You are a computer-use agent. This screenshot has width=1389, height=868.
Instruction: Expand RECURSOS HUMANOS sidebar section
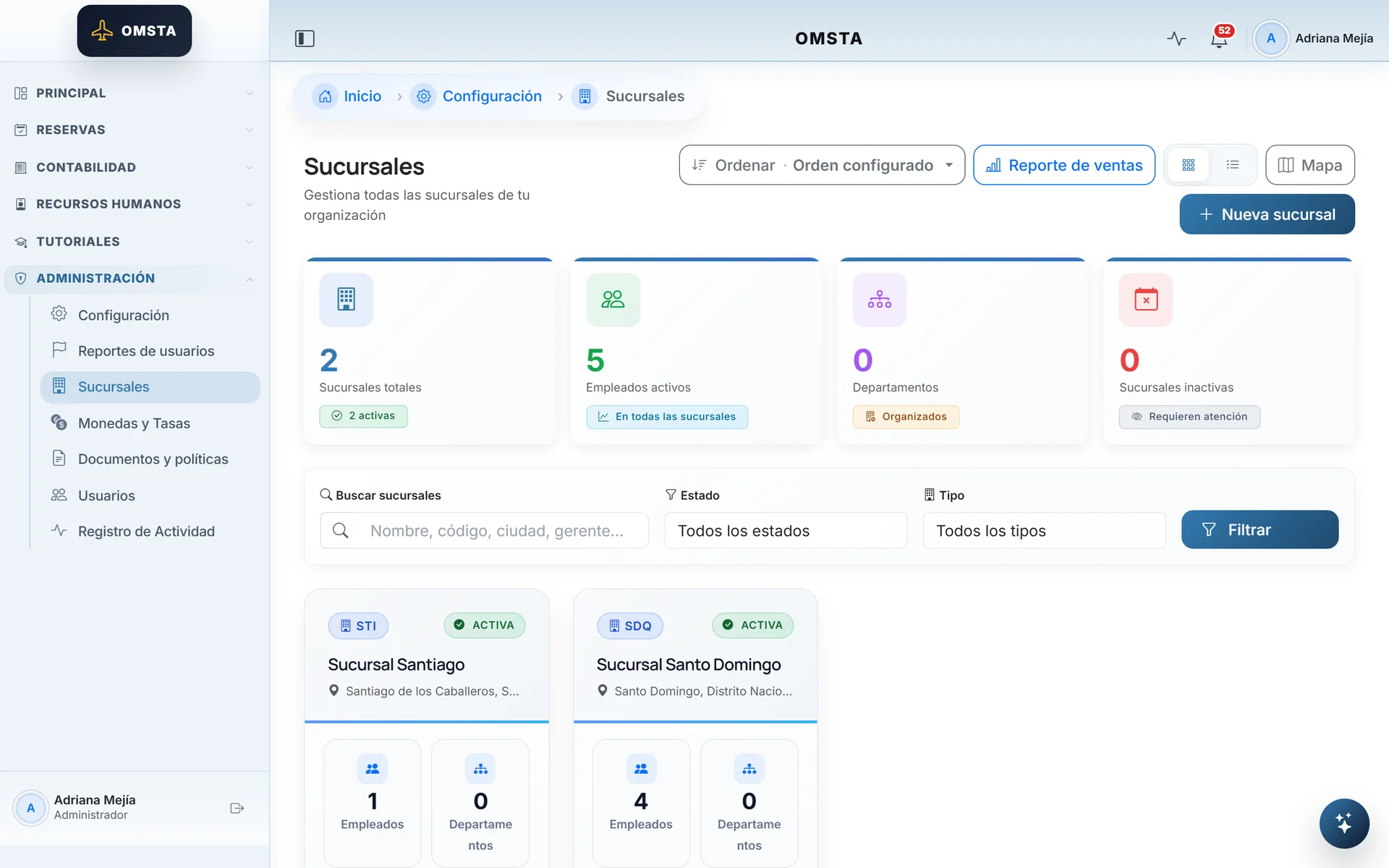[x=135, y=204]
